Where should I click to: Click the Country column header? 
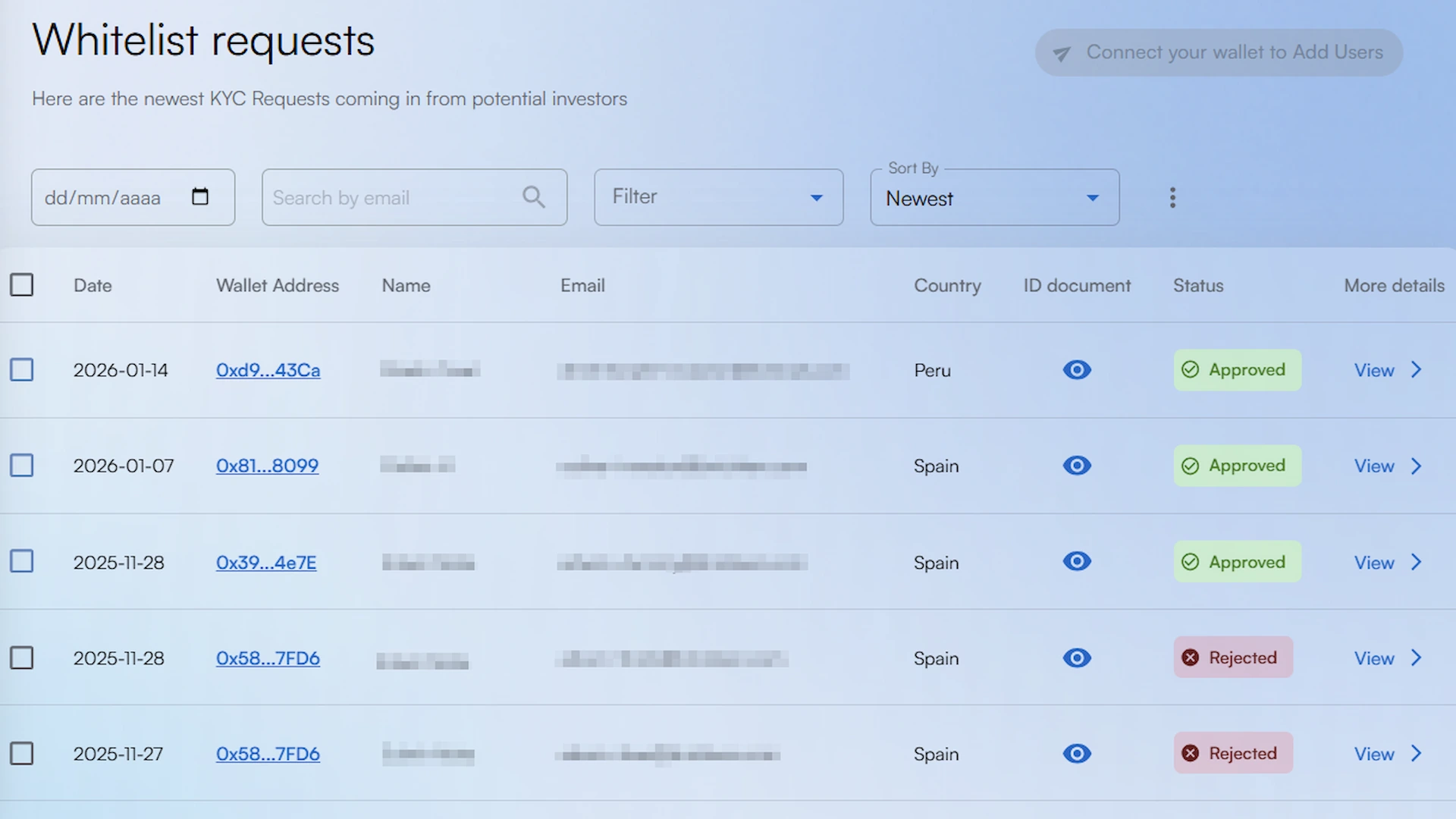pyautogui.click(x=947, y=286)
